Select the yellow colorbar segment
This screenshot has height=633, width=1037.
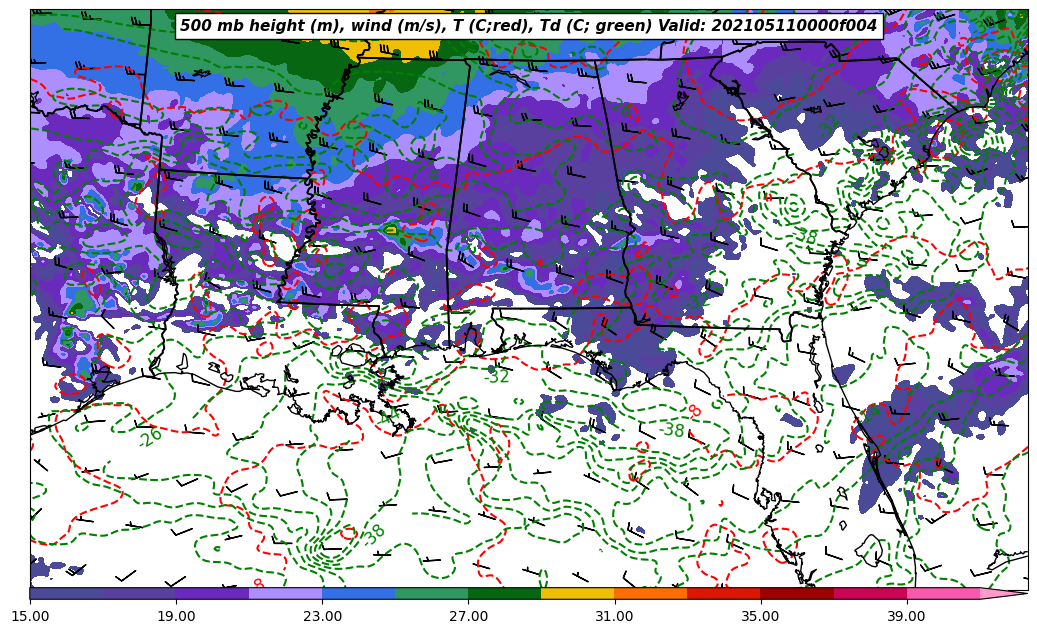(577, 593)
